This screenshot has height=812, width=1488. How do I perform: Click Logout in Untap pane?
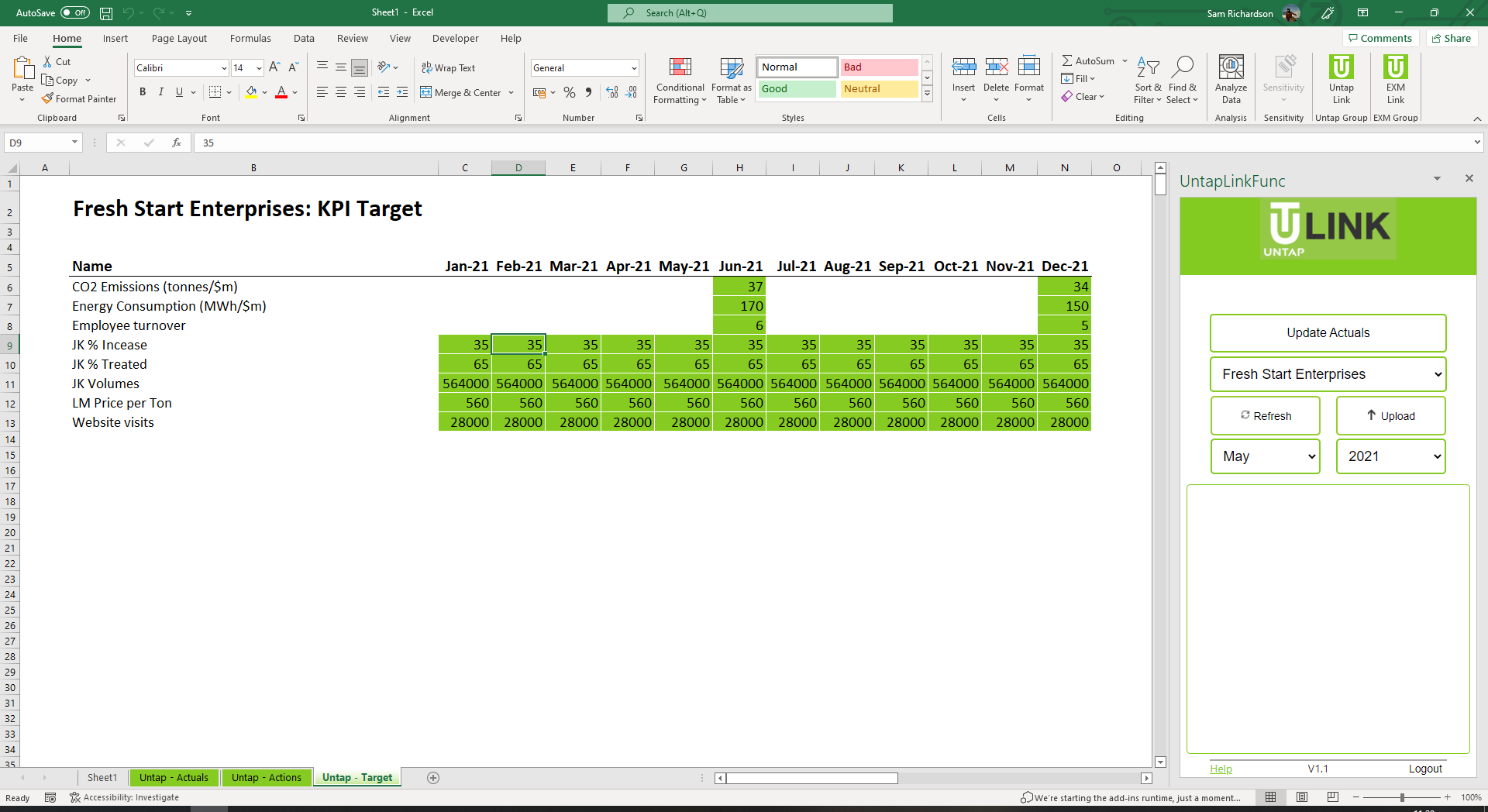[x=1425, y=769]
